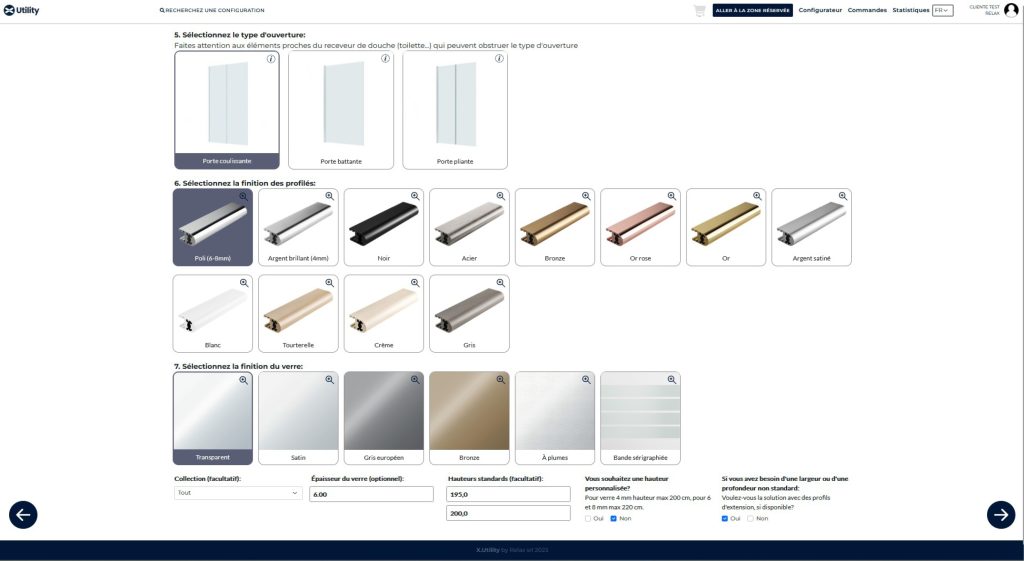Open info icon on Porte pliante
The height and width of the screenshot is (561, 1024).
click(x=499, y=59)
